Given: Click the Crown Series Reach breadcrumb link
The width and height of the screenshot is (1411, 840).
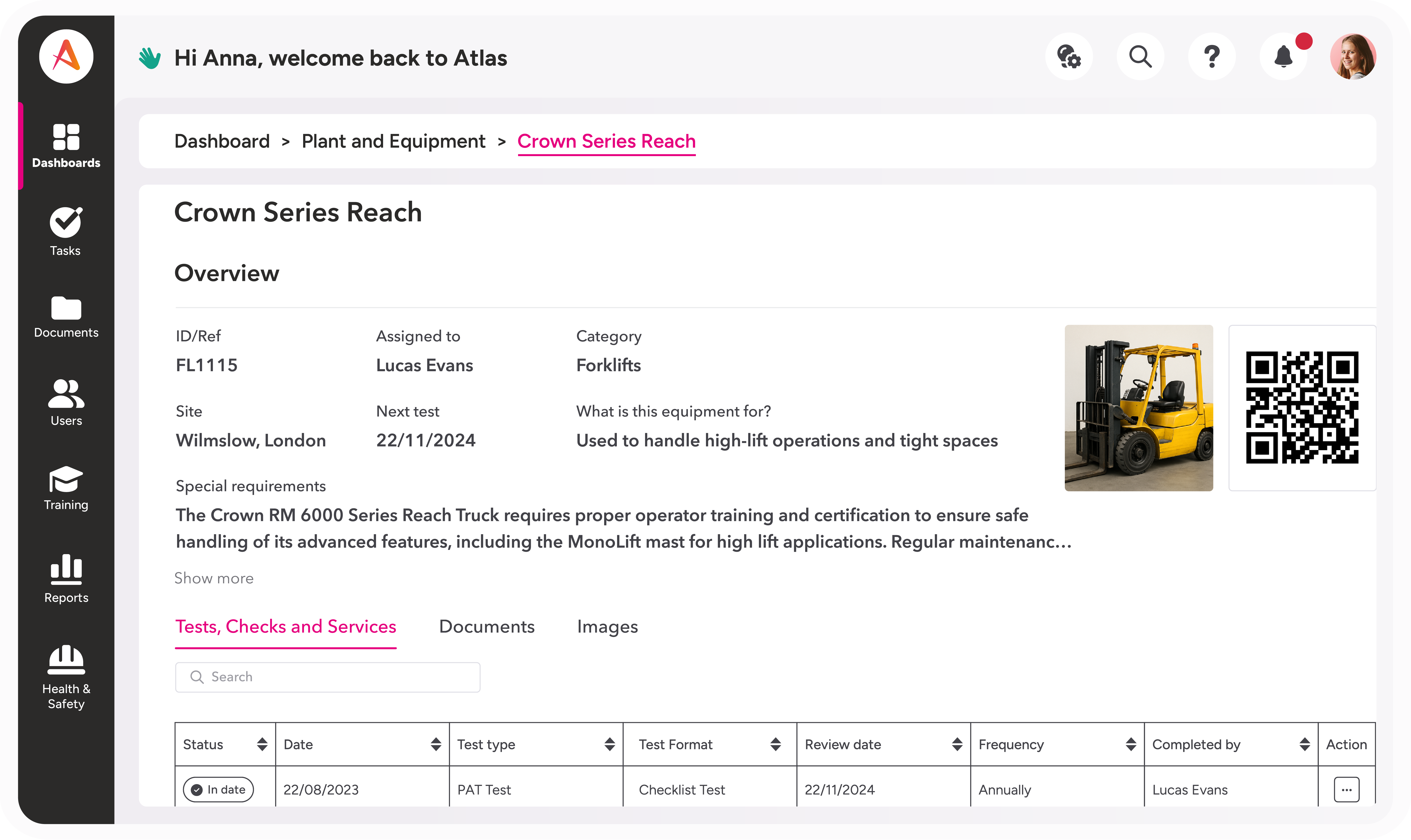Looking at the screenshot, I should click(x=606, y=142).
